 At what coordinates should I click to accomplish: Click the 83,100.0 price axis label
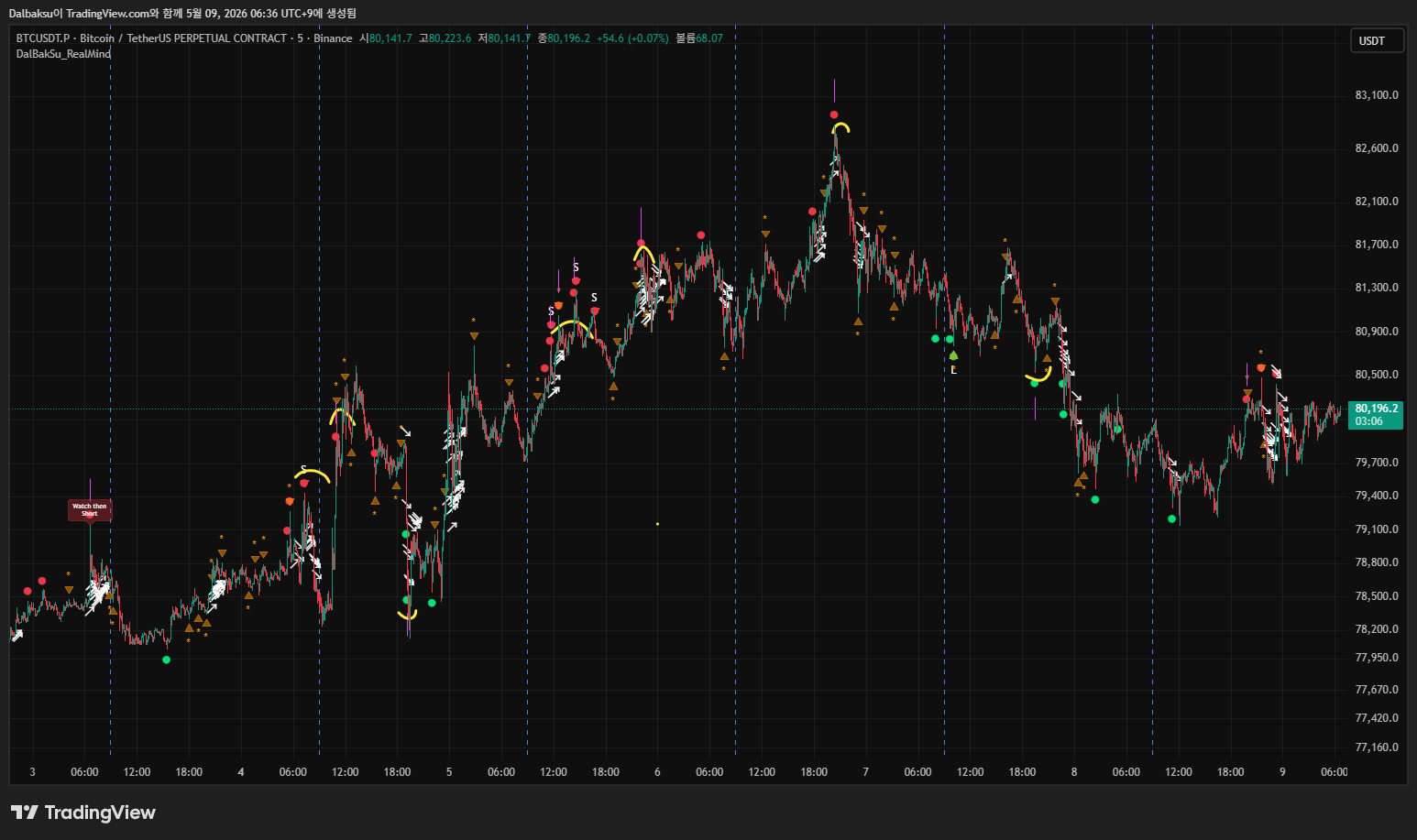coord(1377,95)
